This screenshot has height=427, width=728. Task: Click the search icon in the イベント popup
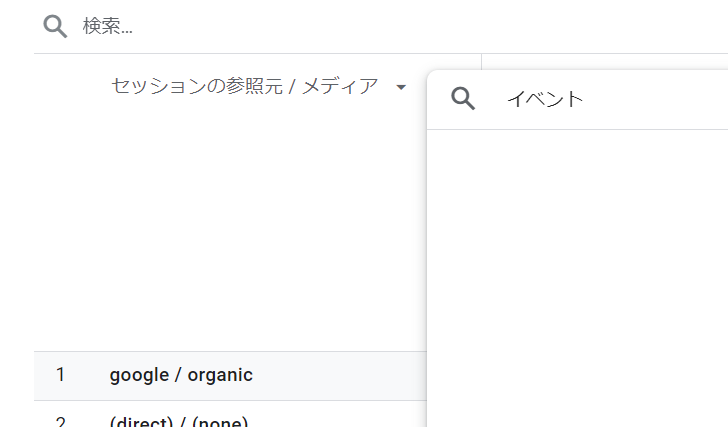463,98
